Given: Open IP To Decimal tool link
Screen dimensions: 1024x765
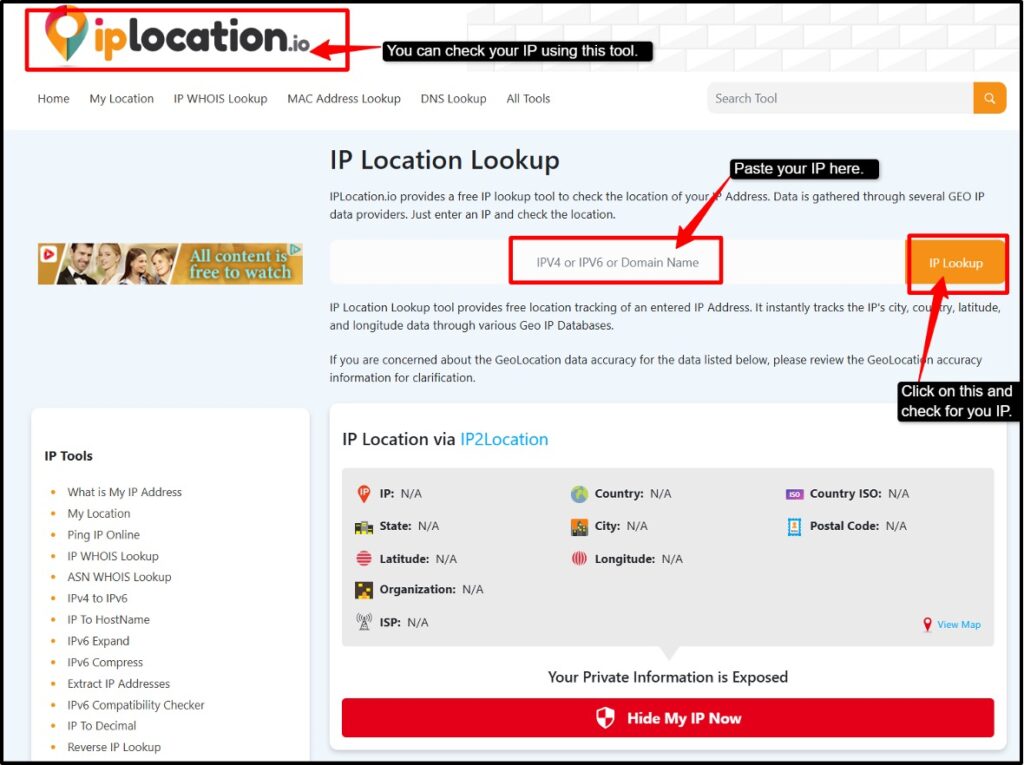Looking at the screenshot, I should [102, 726].
